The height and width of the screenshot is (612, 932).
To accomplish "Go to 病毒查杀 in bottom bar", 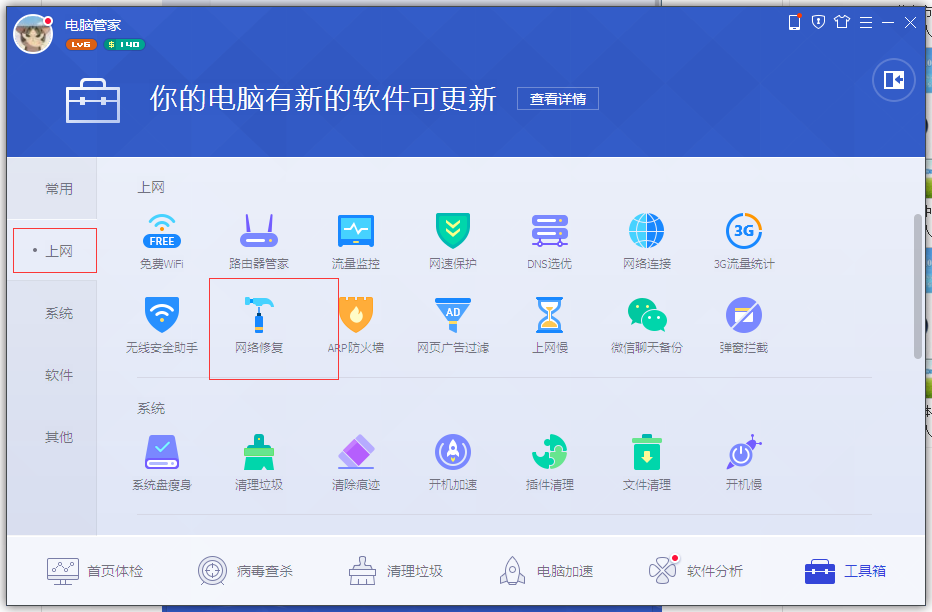I will click(x=245, y=571).
